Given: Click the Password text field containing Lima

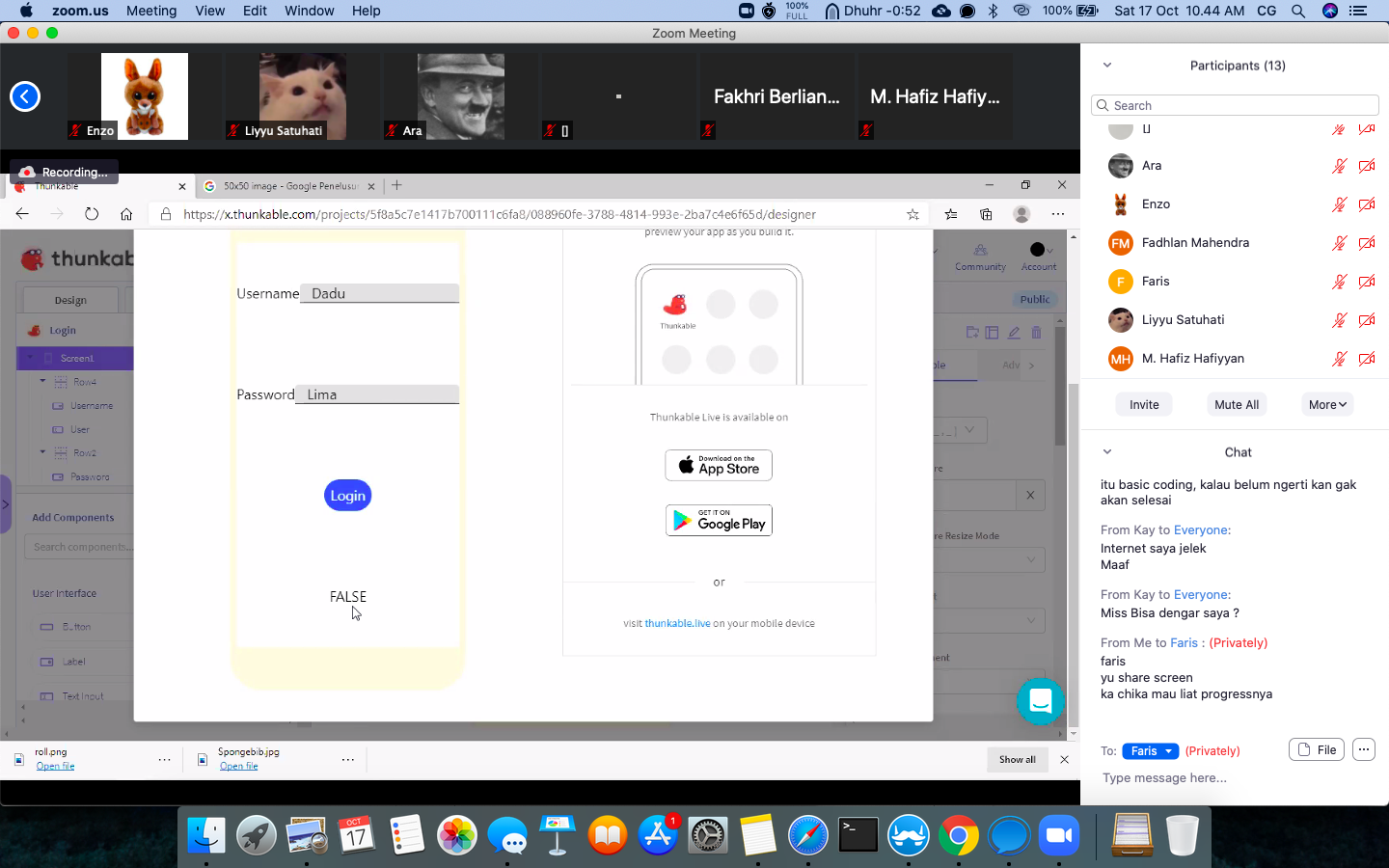Looking at the screenshot, I should point(377,394).
